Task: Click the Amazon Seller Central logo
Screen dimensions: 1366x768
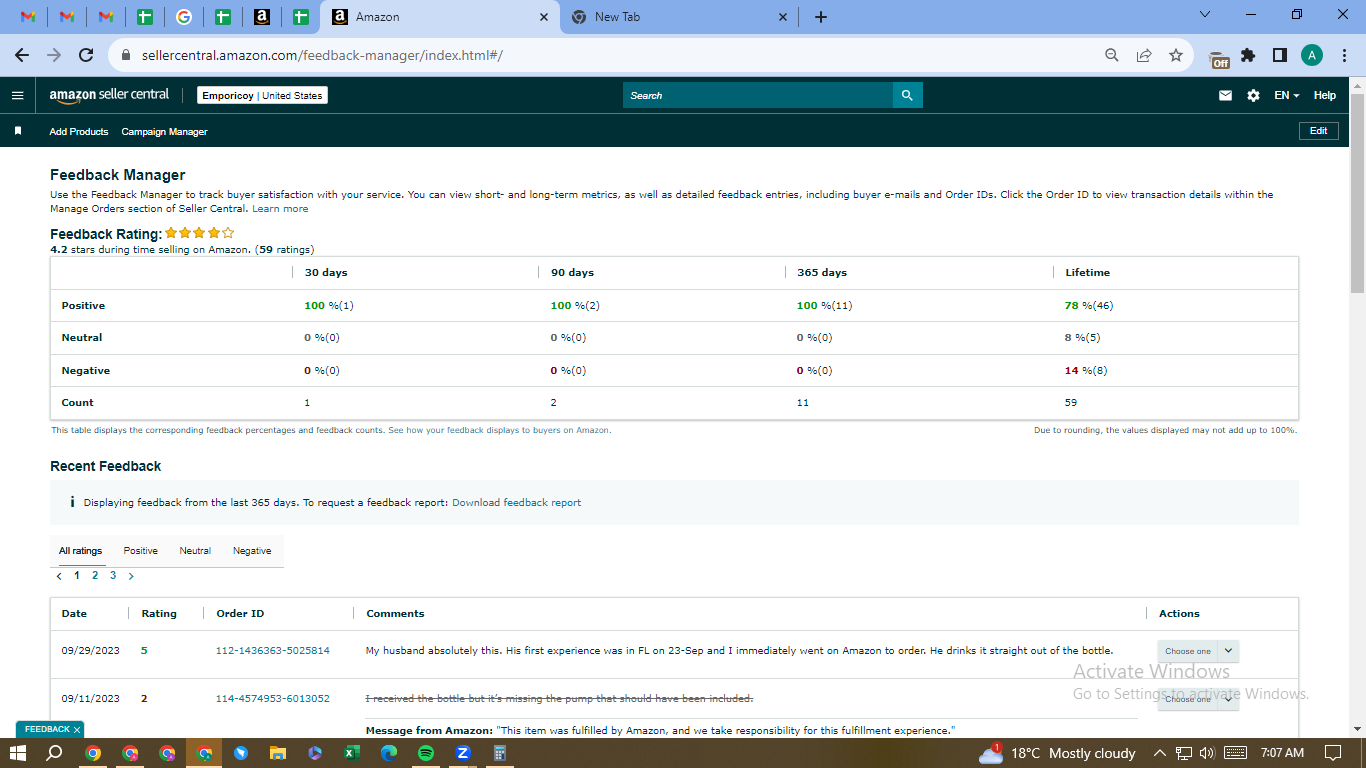Action: 109,95
